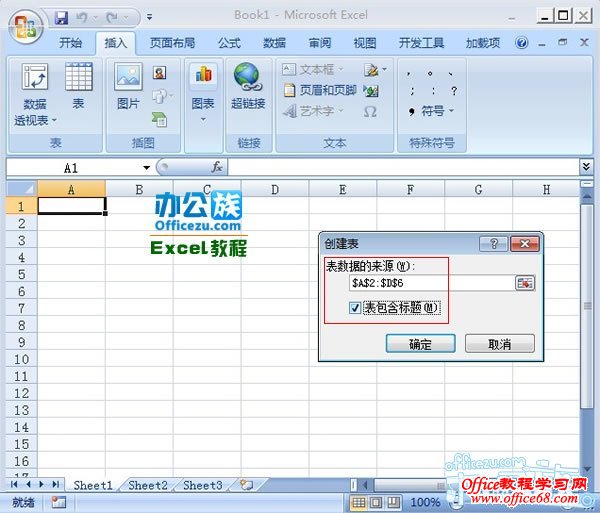Viewport: 600px width, 513px height.
Task: Switch to Sheet1 tab
Action: pyautogui.click(x=93, y=485)
